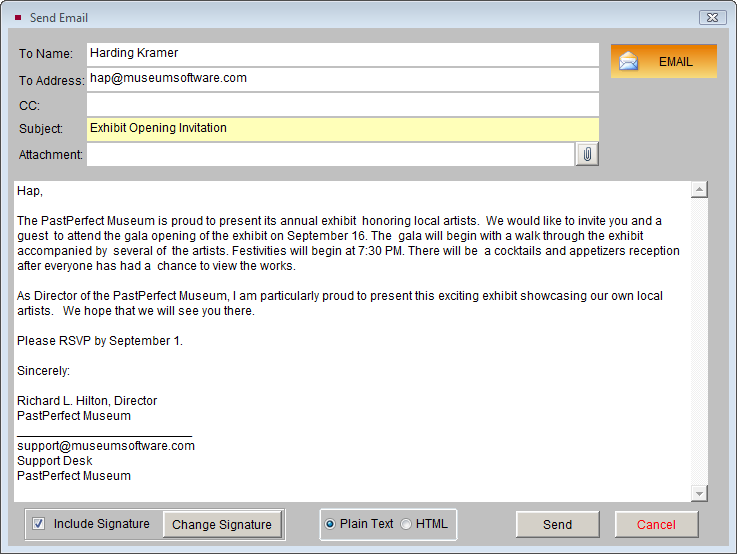Focus the To Address email field
Image resolution: width=737 pixels, height=554 pixels.
click(342, 78)
